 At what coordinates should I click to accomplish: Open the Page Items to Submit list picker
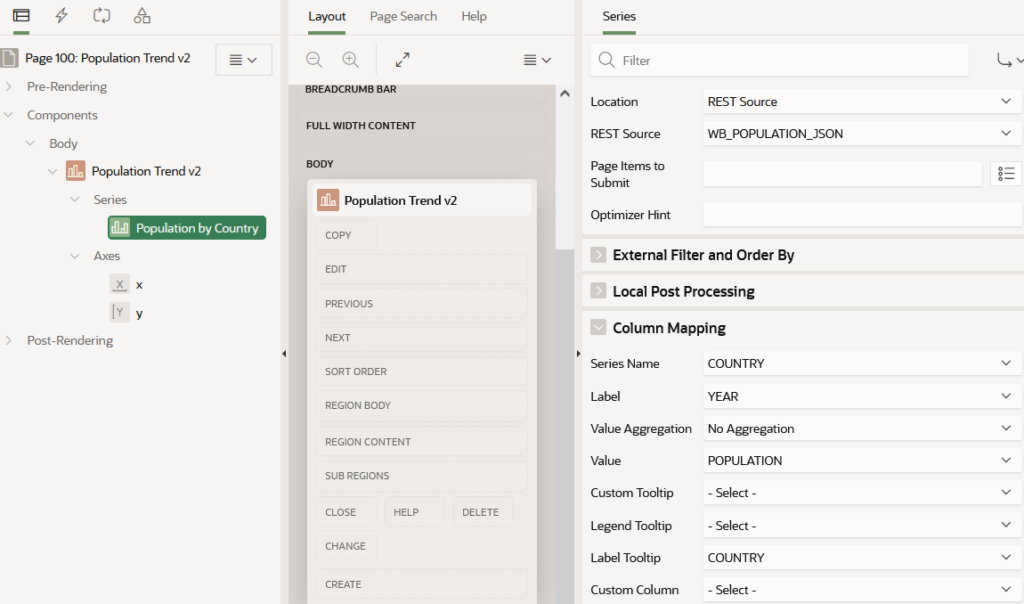[1005, 174]
